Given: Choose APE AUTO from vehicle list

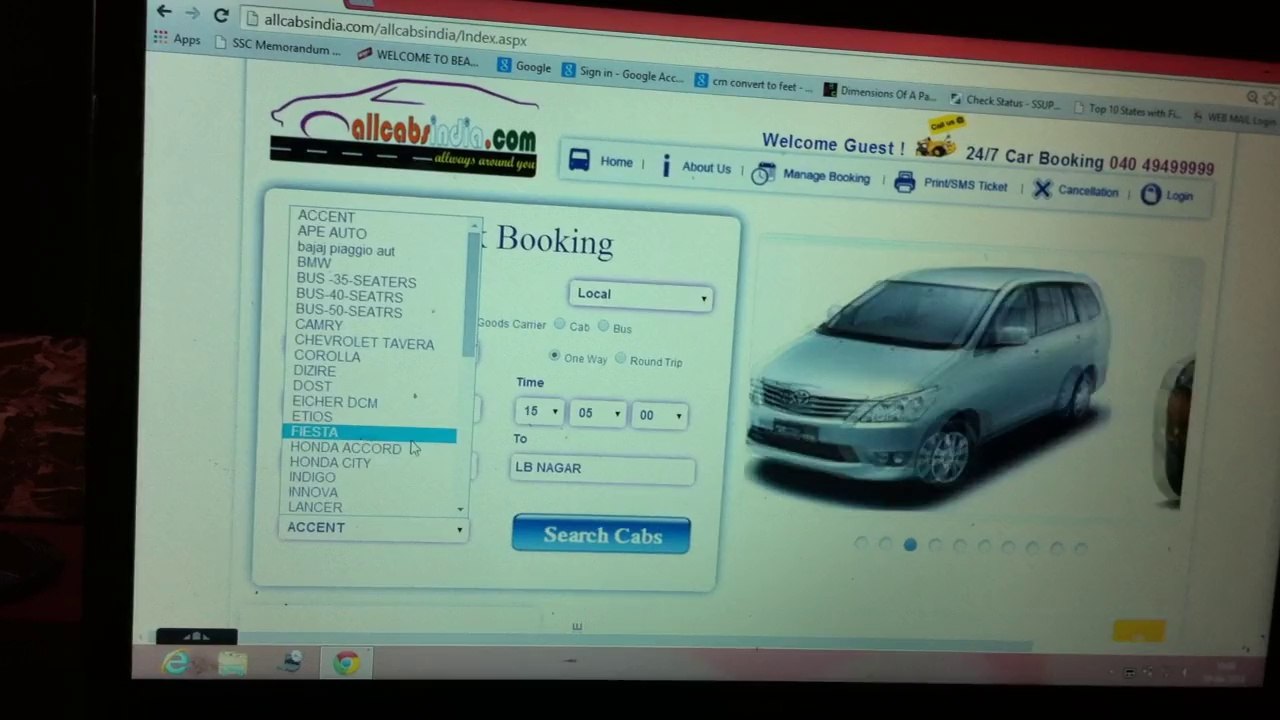Looking at the screenshot, I should pos(332,233).
